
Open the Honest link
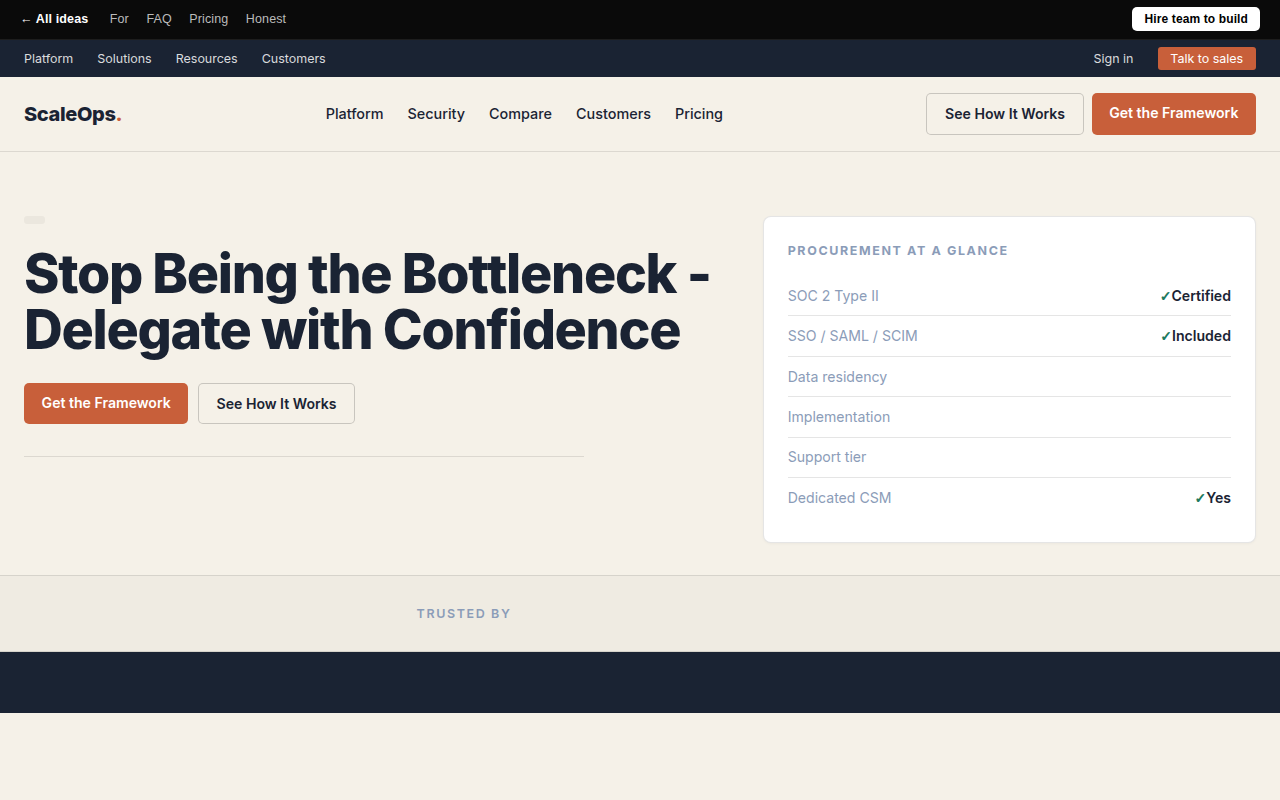[266, 19]
